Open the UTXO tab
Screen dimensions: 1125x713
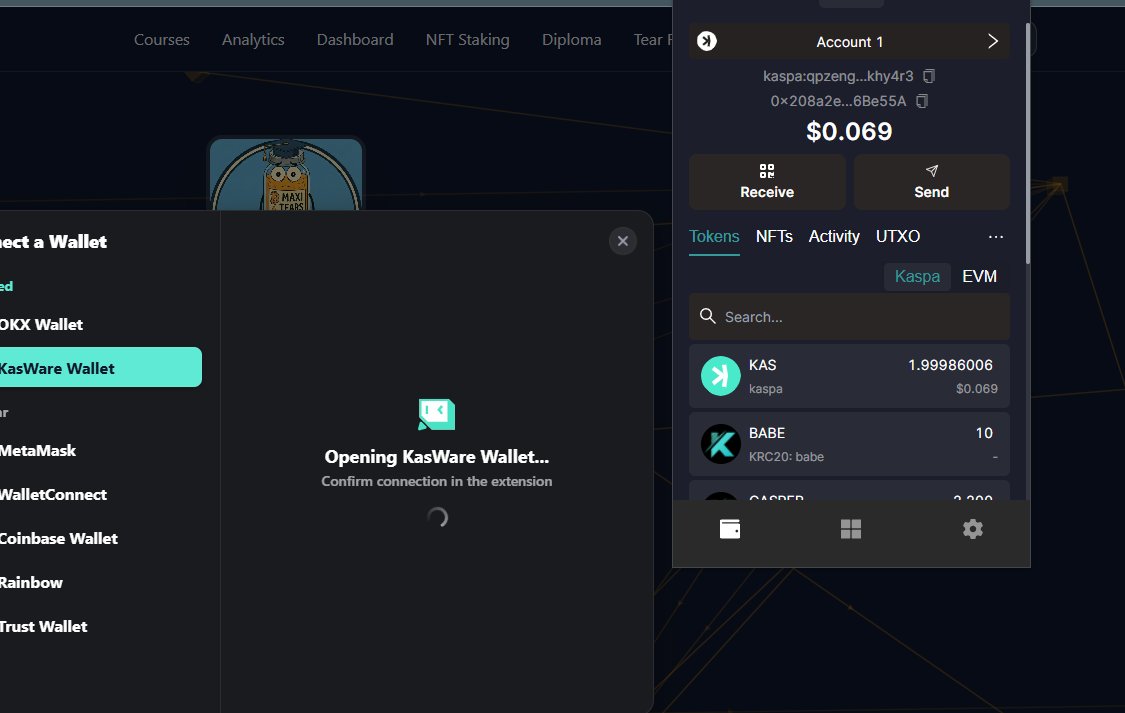(x=898, y=237)
